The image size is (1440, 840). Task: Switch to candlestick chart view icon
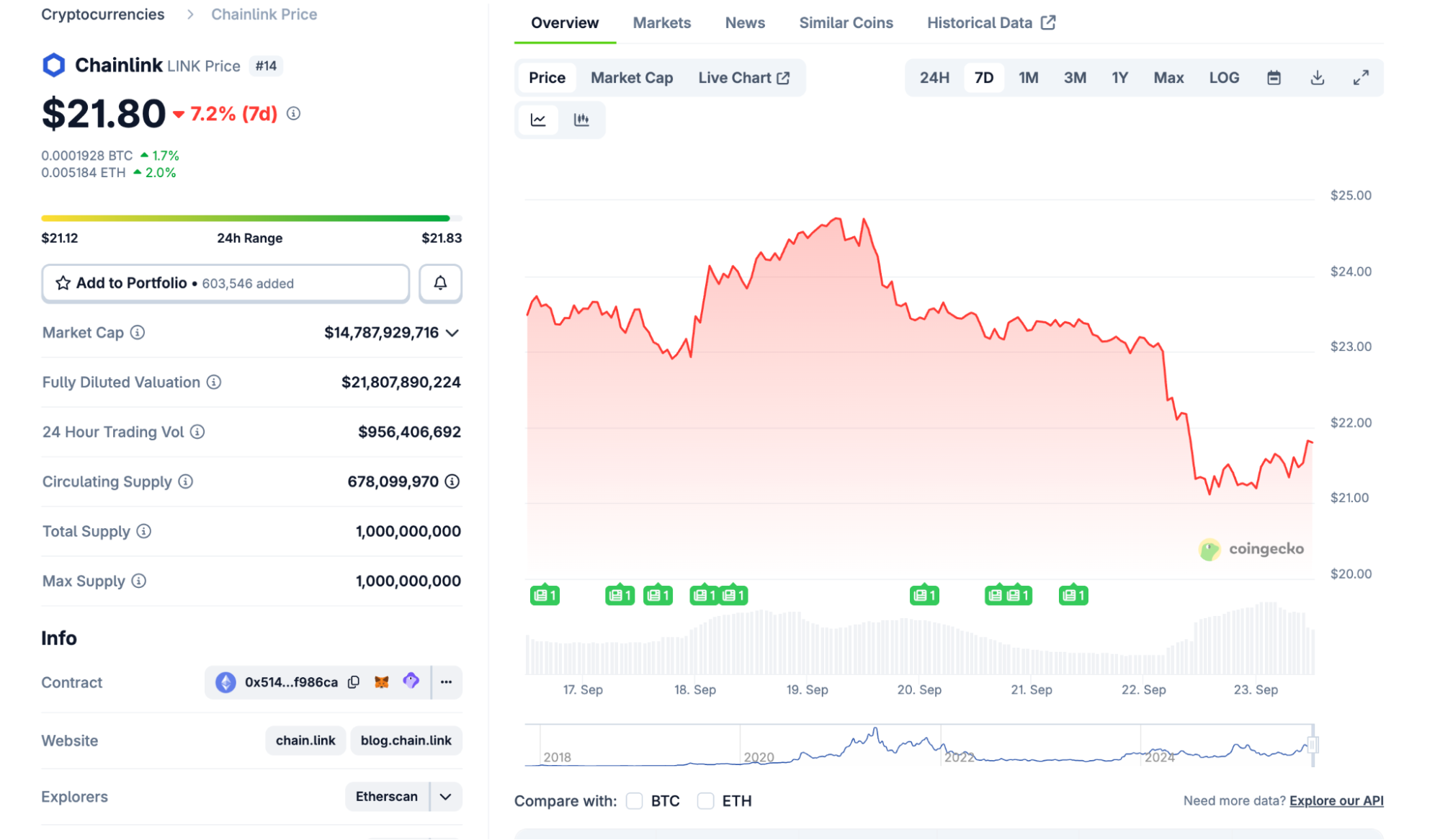[x=581, y=120]
